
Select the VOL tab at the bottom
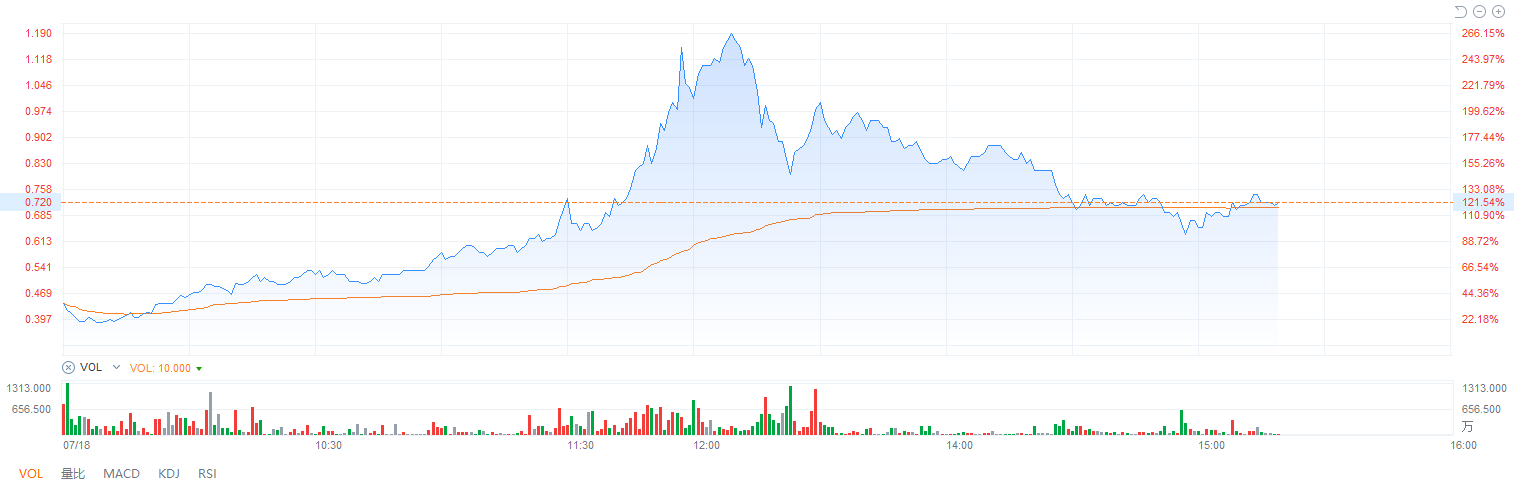coord(31,473)
